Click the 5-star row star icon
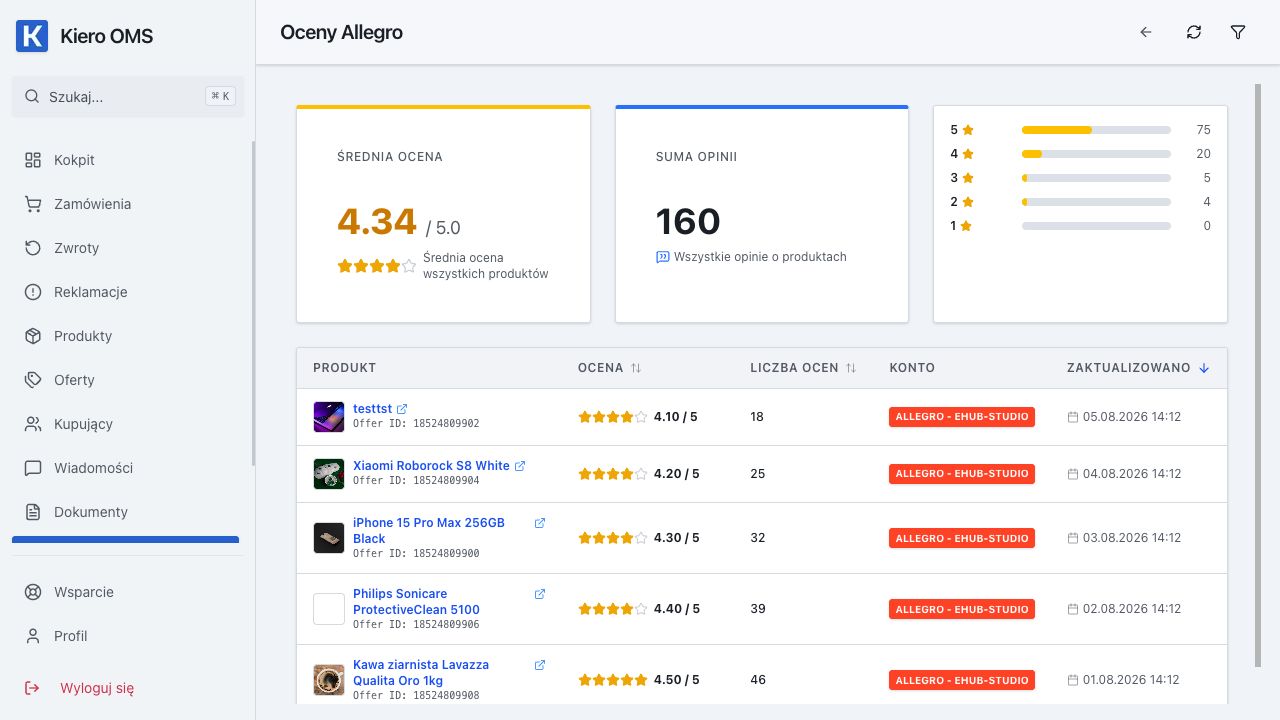 pos(968,130)
